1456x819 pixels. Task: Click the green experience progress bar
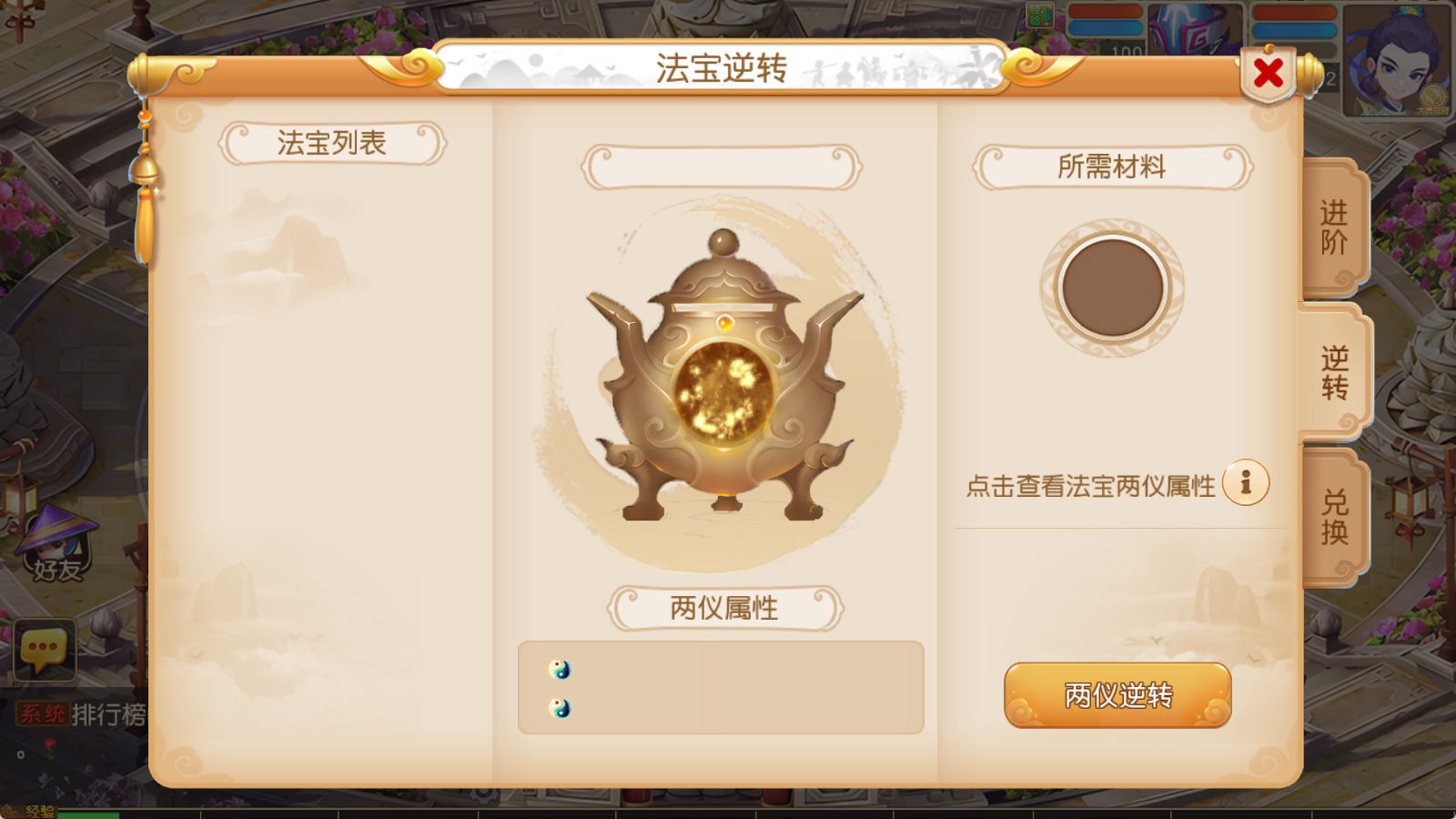88,814
